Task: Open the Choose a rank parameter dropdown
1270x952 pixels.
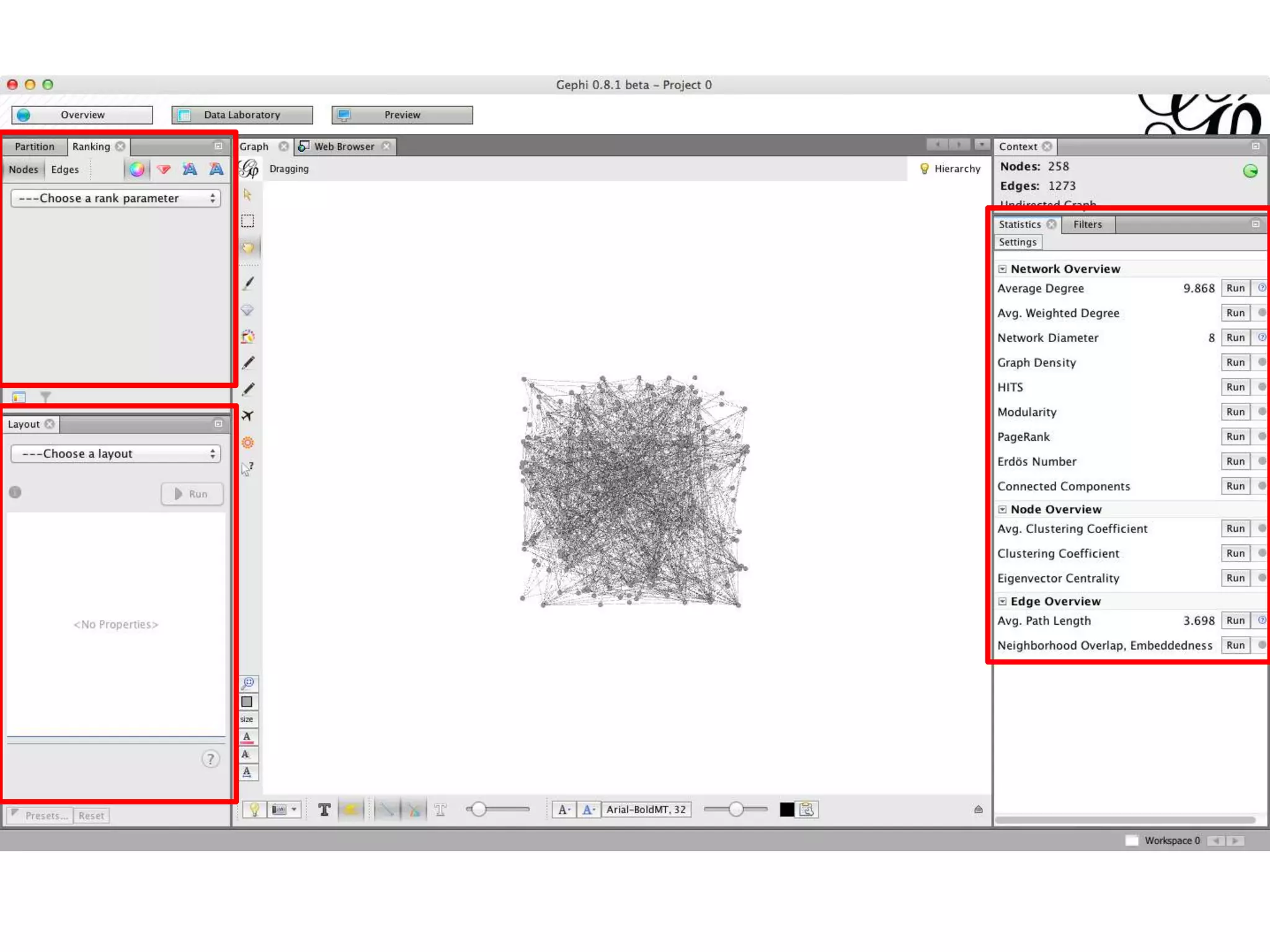Action: pyautogui.click(x=116, y=198)
